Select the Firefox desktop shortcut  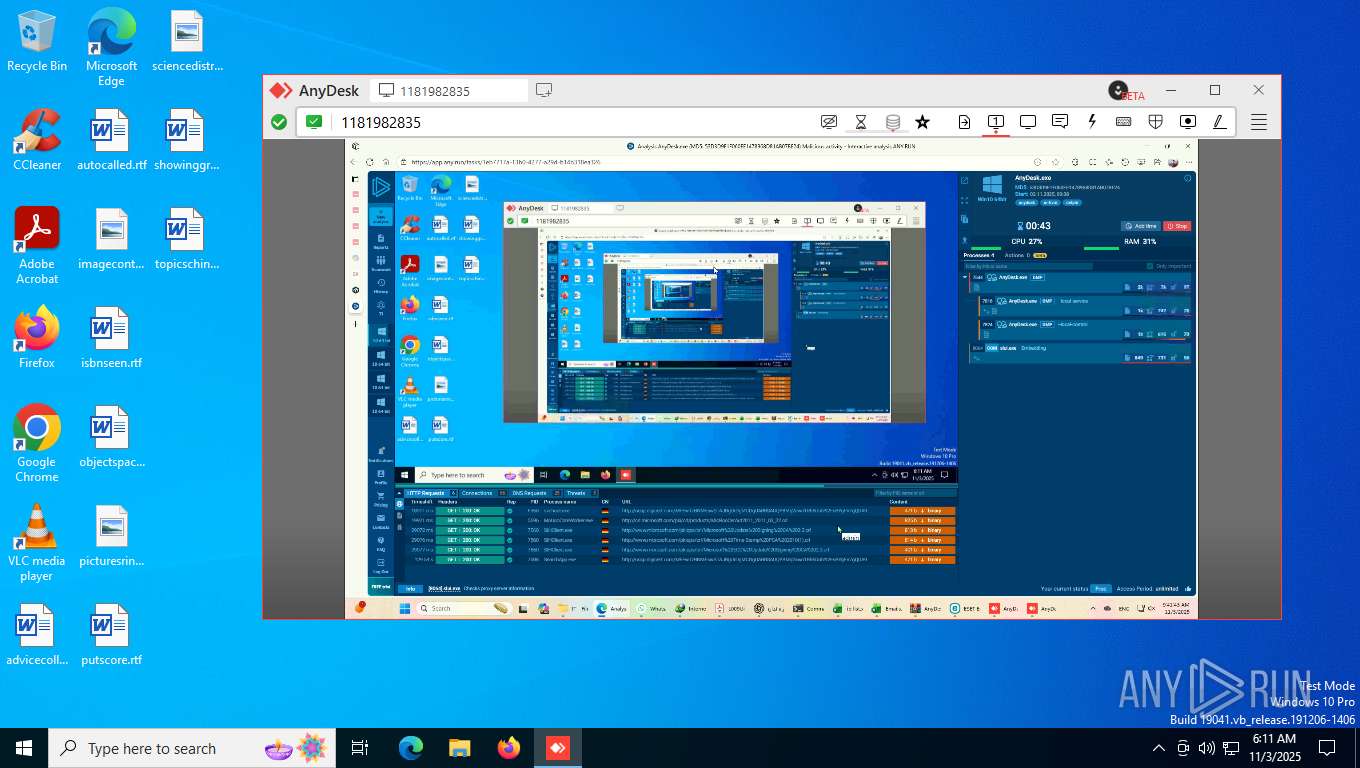click(x=37, y=338)
